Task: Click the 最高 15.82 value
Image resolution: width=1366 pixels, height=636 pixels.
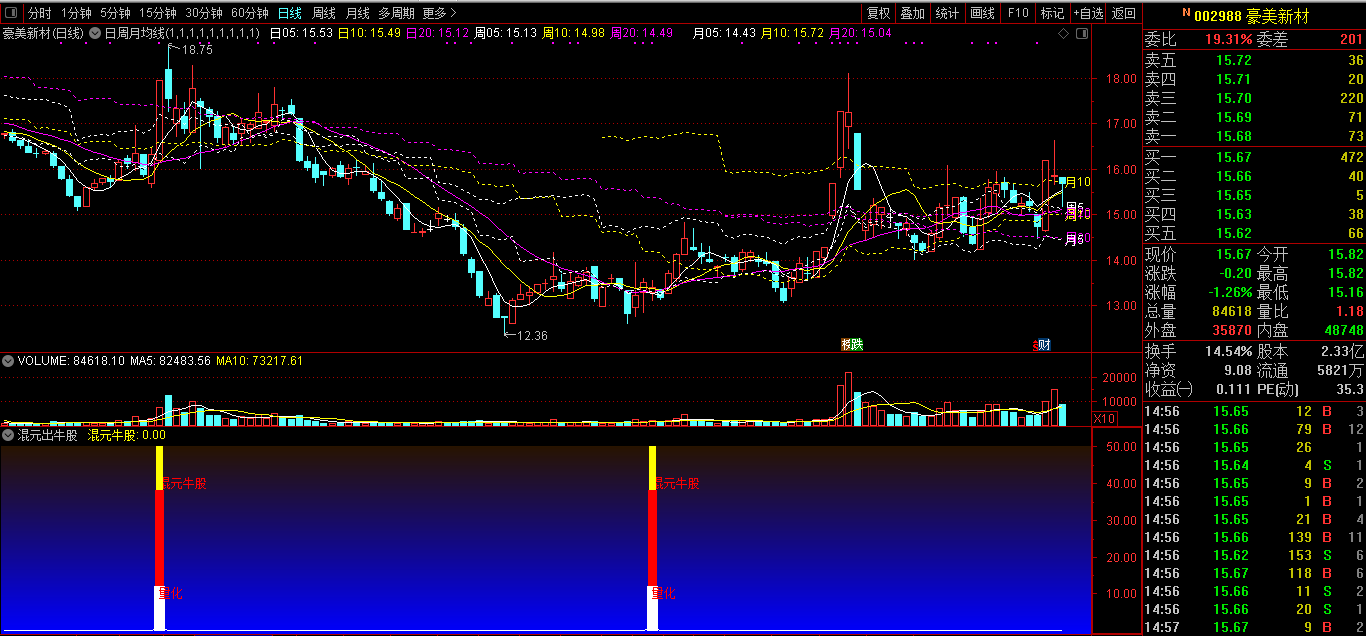Action: (x=1345, y=274)
